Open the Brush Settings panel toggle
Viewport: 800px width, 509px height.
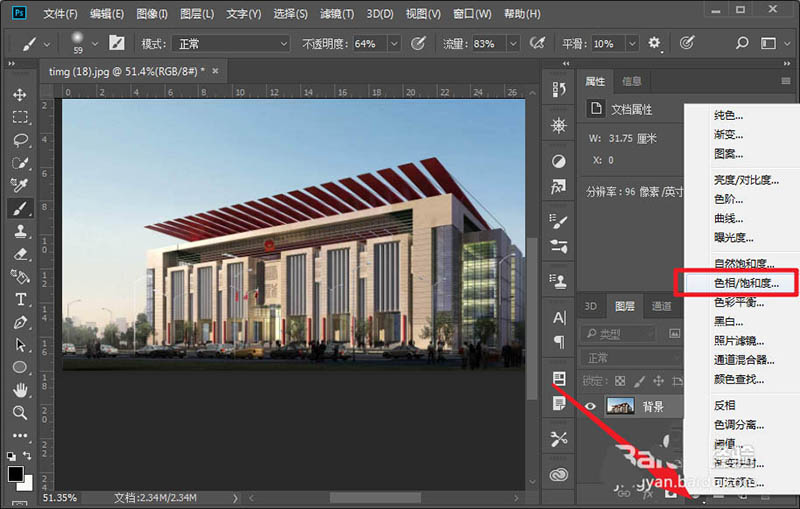pyautogui.click(x=116, y=43)
